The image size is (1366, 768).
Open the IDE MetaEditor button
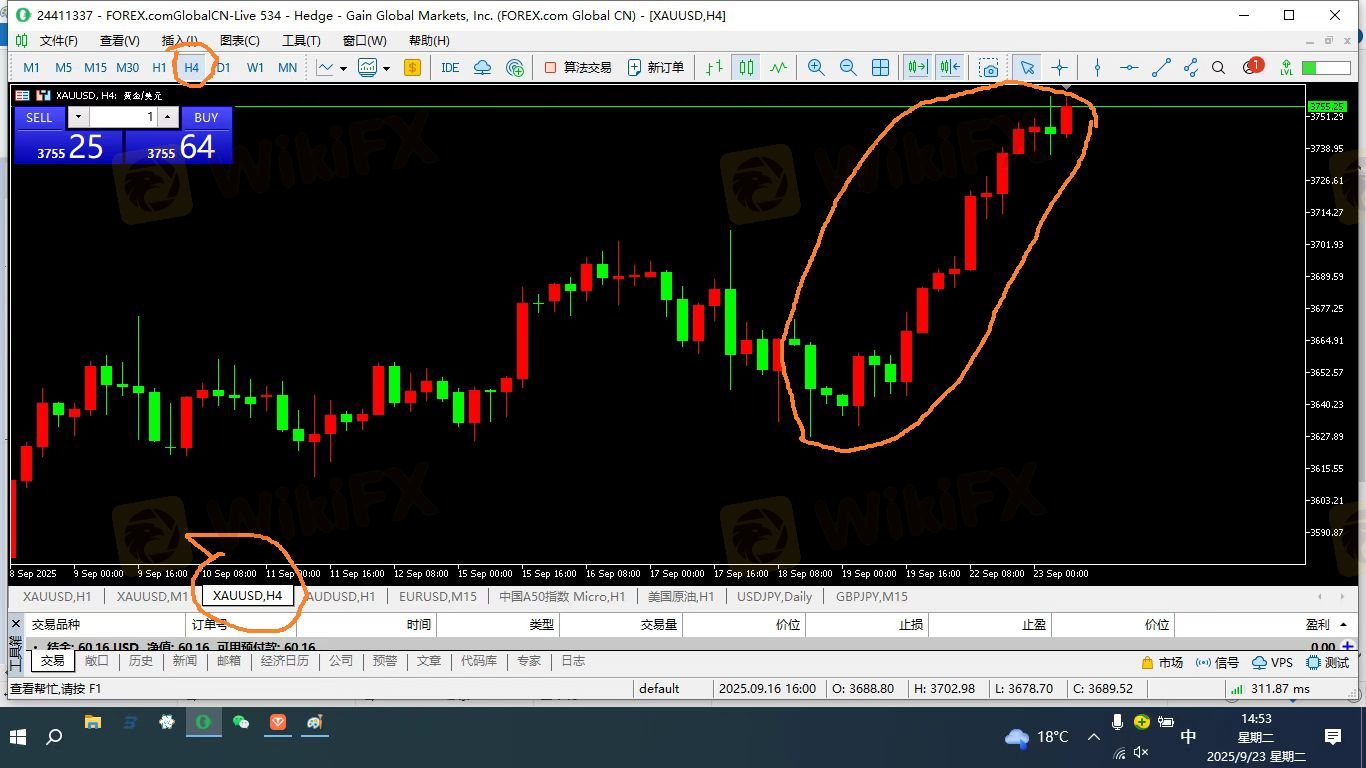click(450, 68)
